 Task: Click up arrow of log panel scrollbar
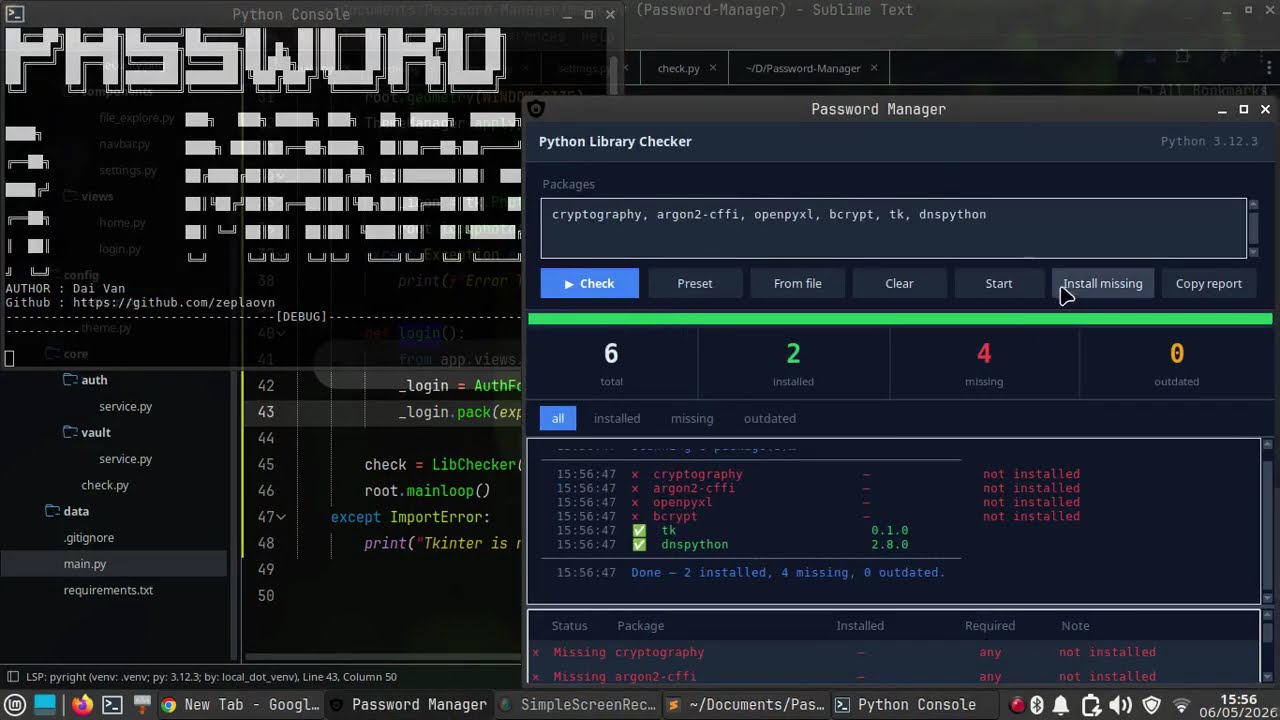(x=1269, y=444)
